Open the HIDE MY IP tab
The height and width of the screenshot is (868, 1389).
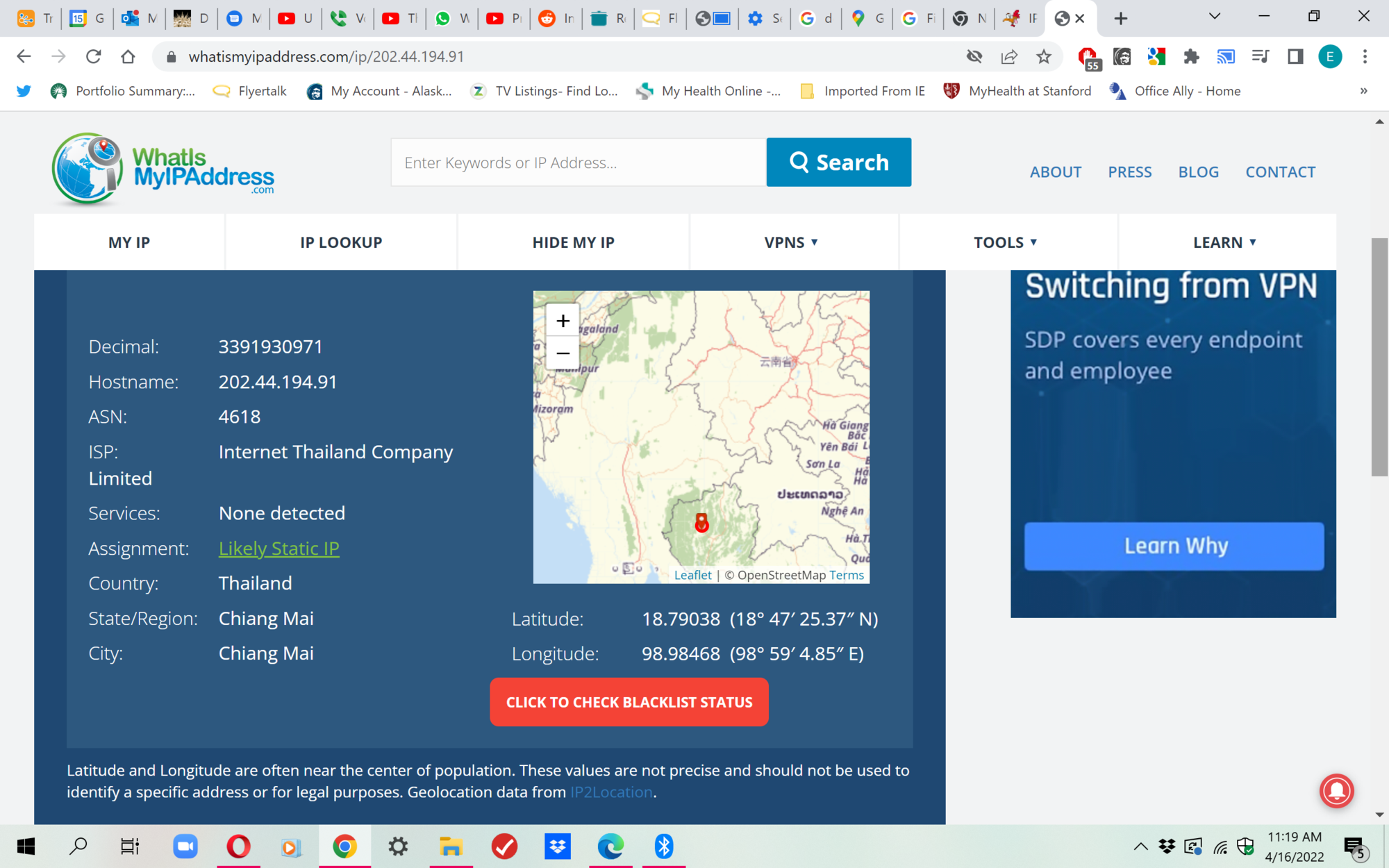(573, 242)
